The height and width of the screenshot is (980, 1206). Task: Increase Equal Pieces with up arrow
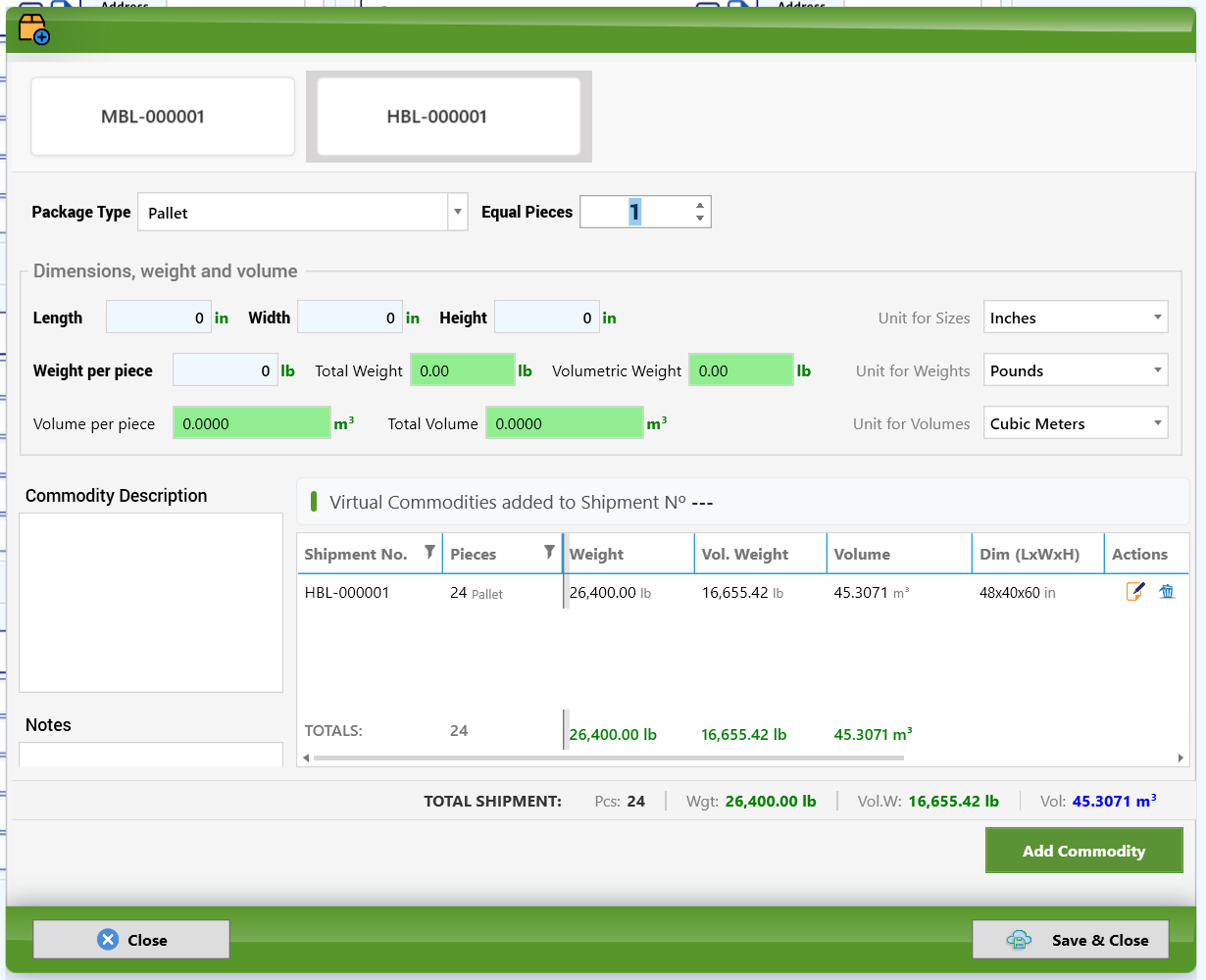(700, 206)
